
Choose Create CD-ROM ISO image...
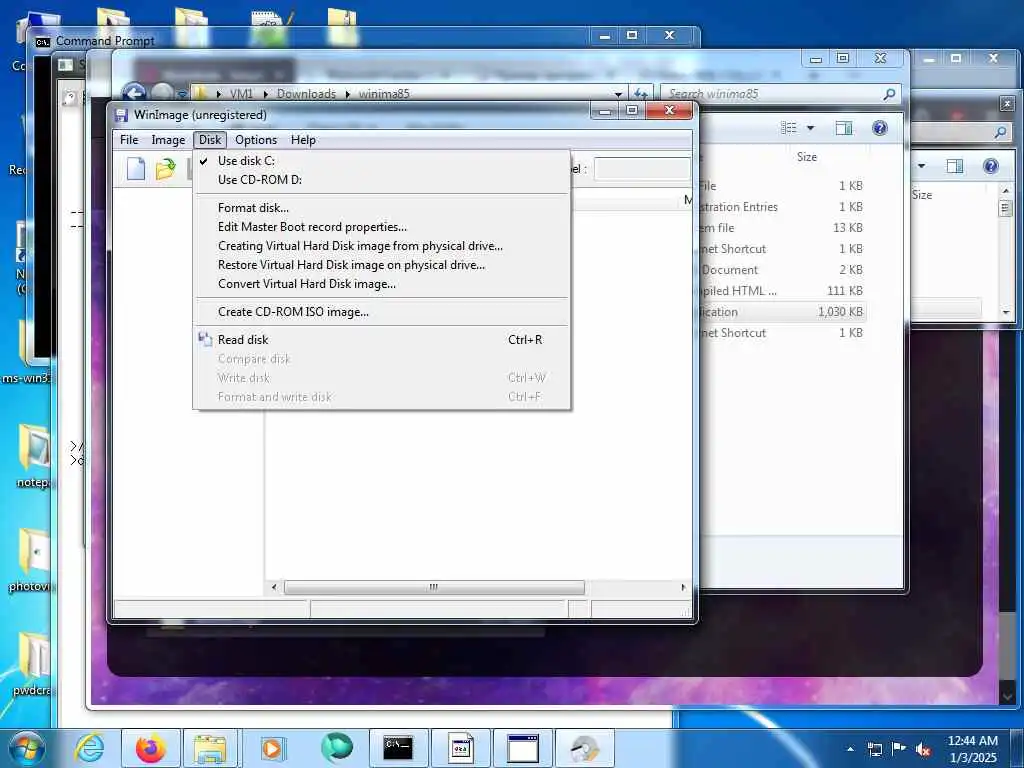(382, 312)
